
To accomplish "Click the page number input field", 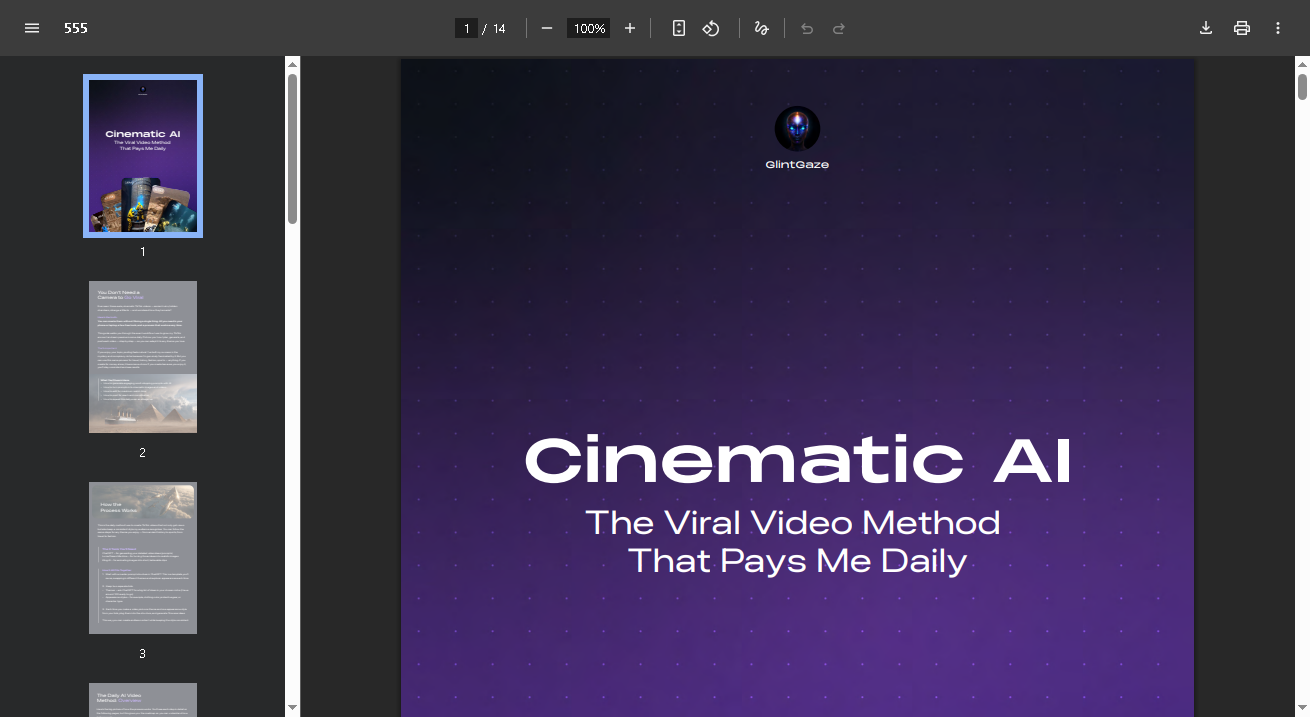I will pyautogui.click(x=466, y=28).
